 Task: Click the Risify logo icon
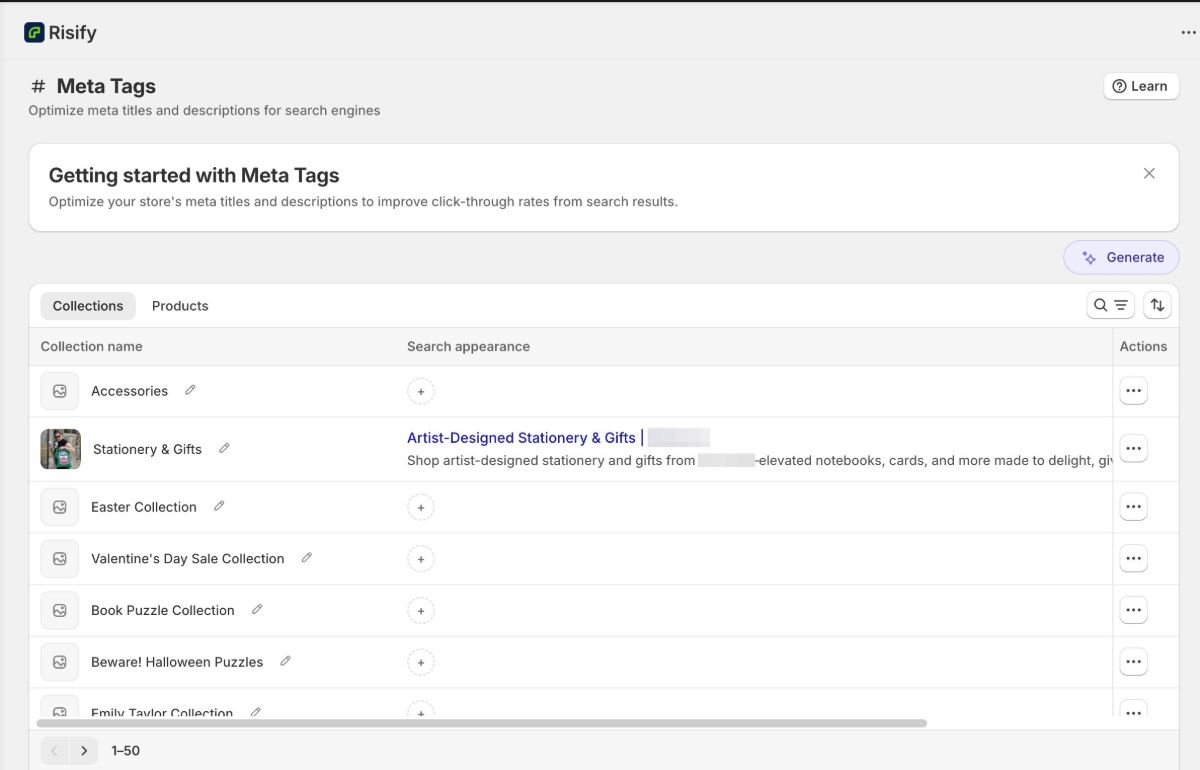[34, 33]
